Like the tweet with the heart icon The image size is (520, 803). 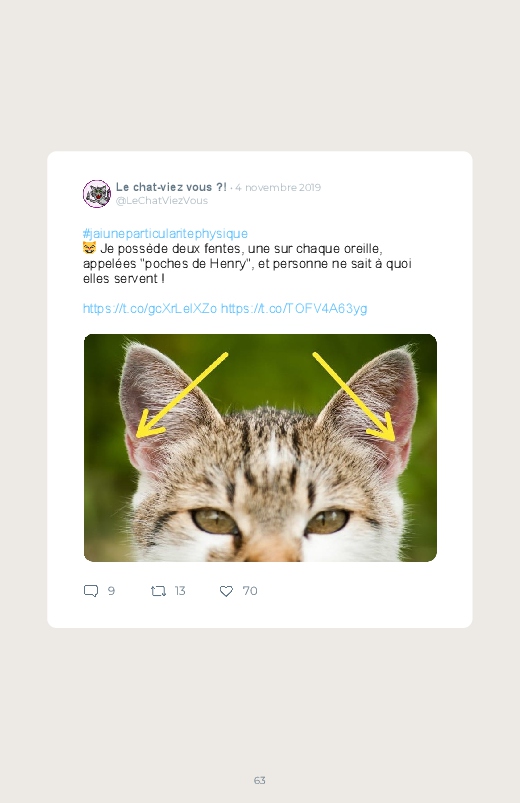coord(226,591)
